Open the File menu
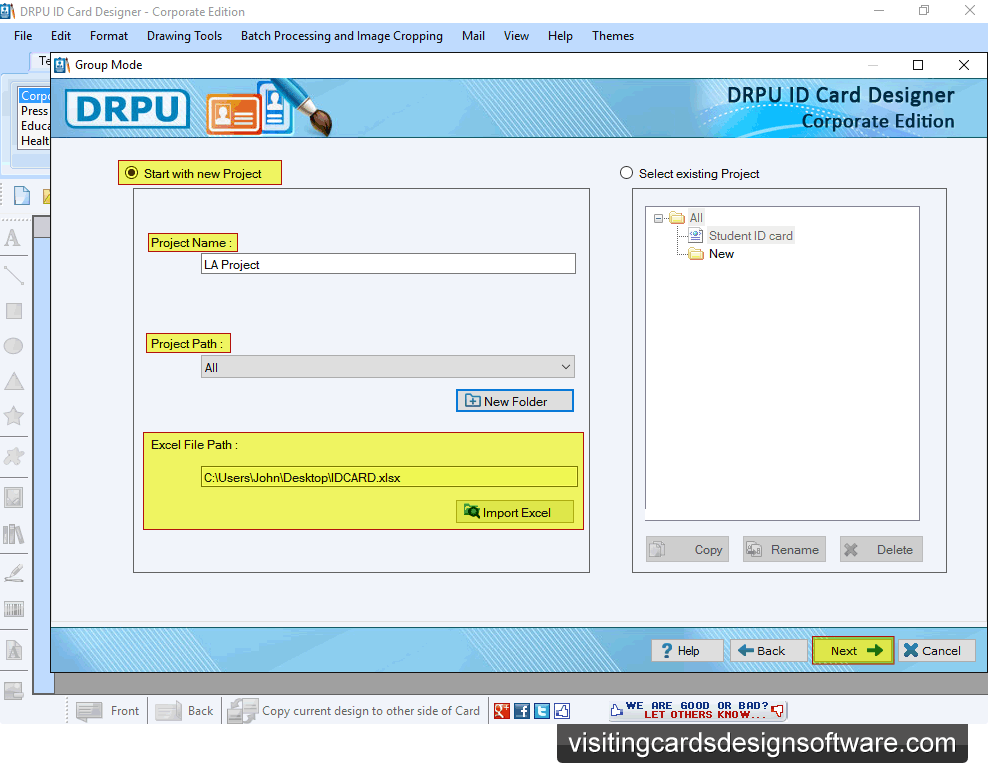The image size is (988, 763). [x=23, y=36]
